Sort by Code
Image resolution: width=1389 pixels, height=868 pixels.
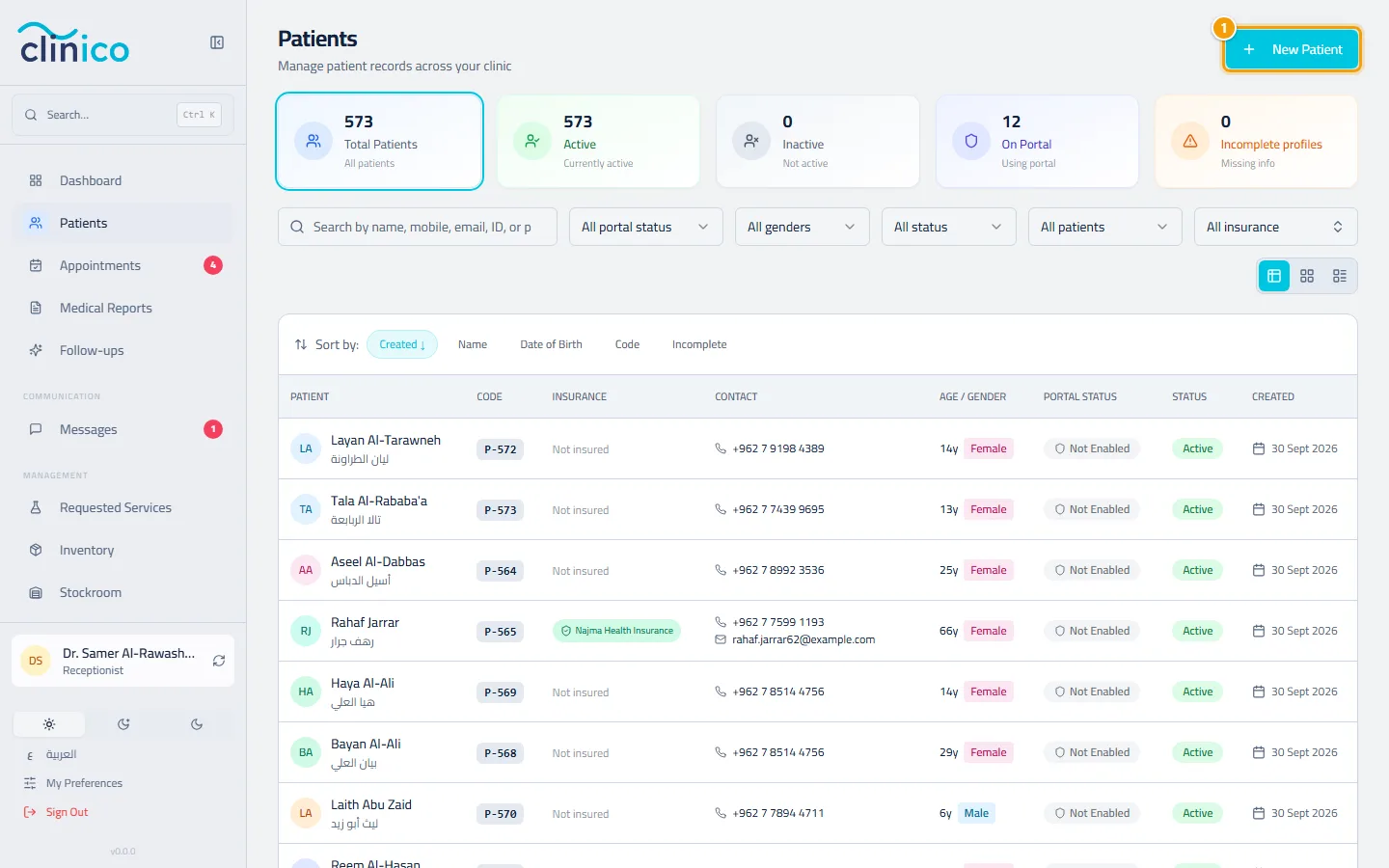pyautogui.click(x=627, y=344)
